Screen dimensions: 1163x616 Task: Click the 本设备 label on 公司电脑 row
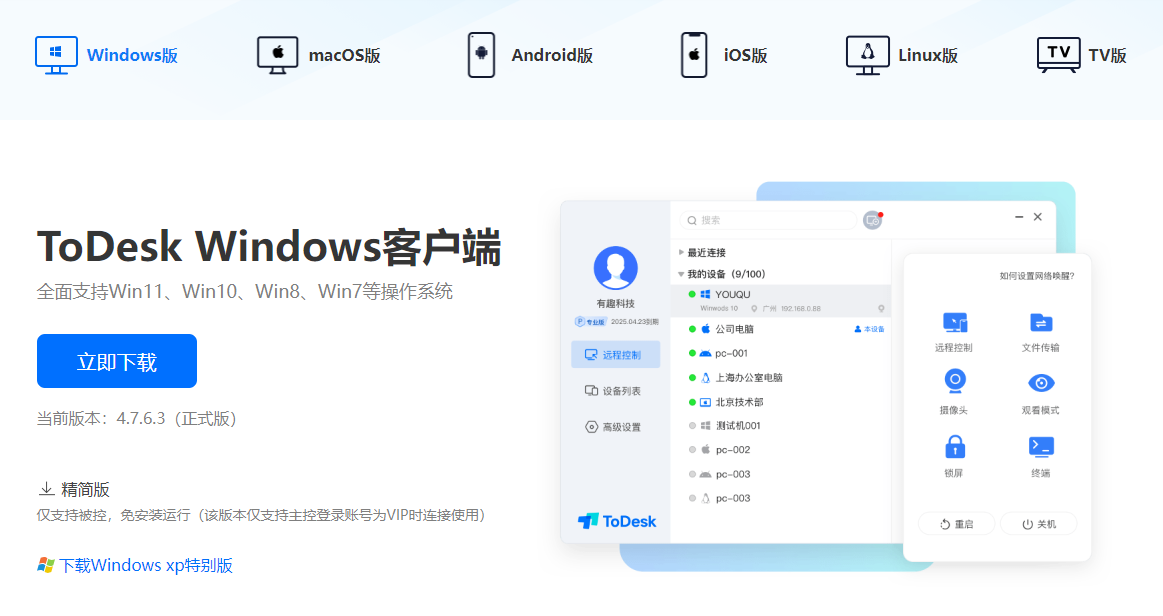pyautogui.click(x=869, y=329)
